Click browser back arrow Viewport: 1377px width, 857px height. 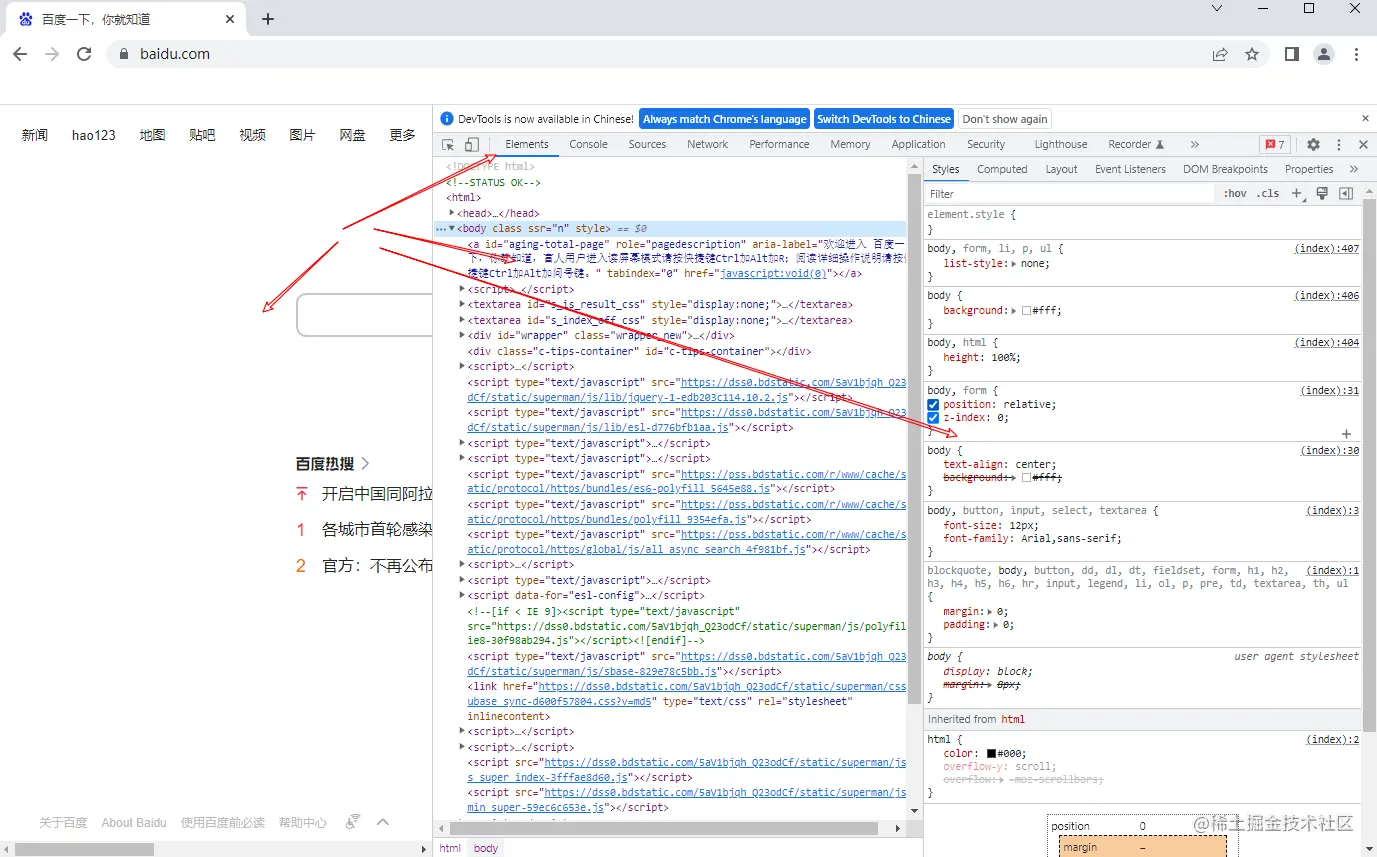[20, 54]
